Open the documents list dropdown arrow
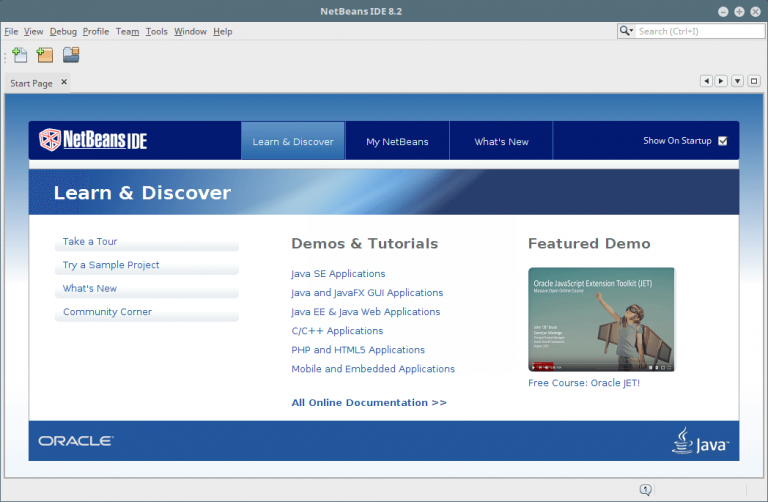Image resolution: width=768 pixels, height=502 pixels. 738,81
